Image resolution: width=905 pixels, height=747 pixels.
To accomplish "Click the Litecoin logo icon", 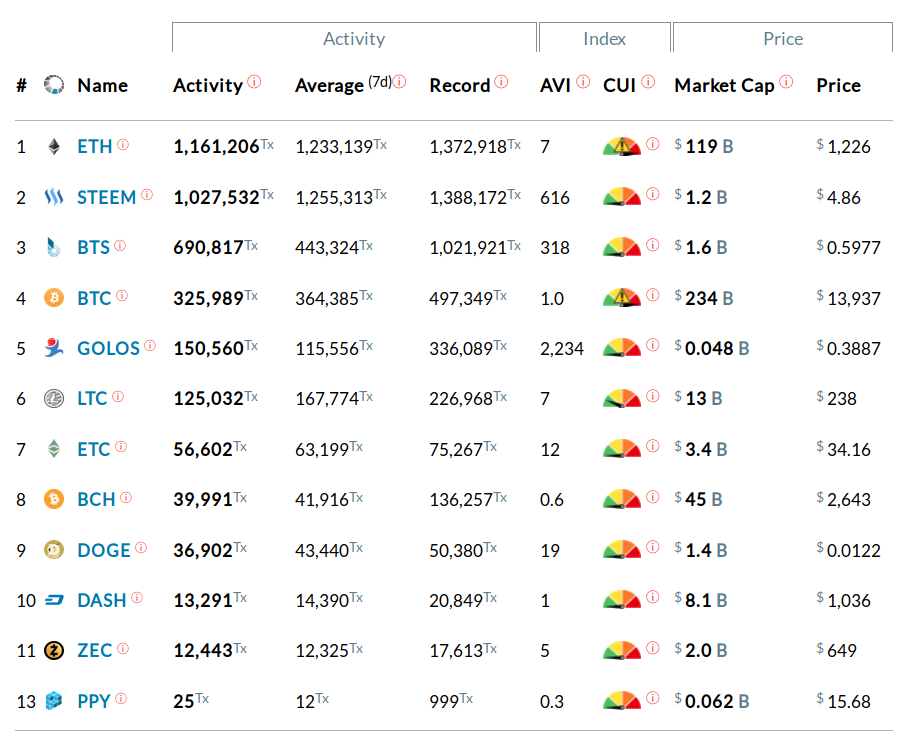I will pyautogui.click(x=54, y=399).
